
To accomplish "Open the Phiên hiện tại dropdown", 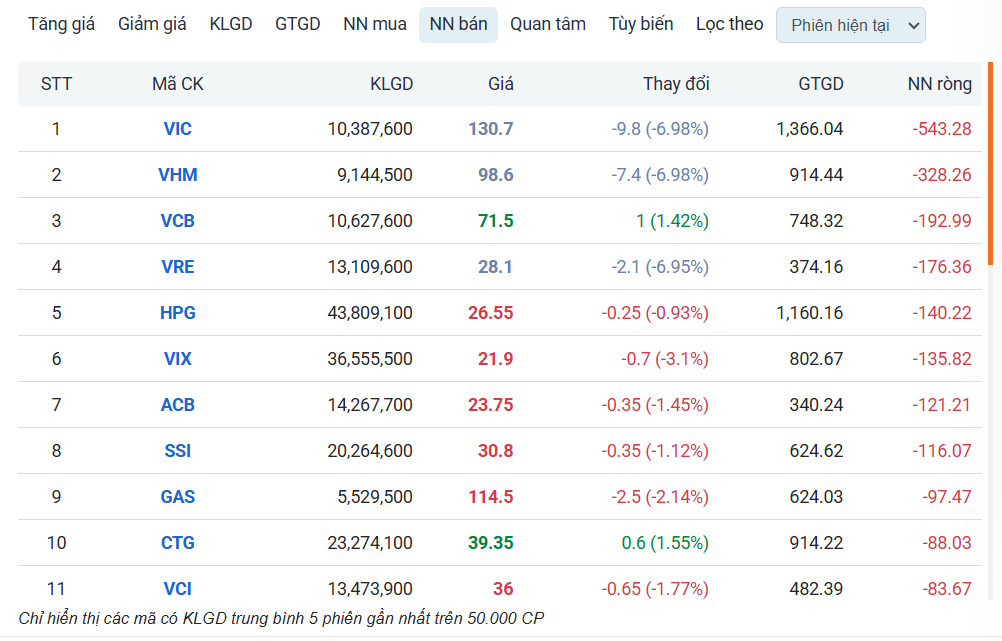I will pos(851,26).
